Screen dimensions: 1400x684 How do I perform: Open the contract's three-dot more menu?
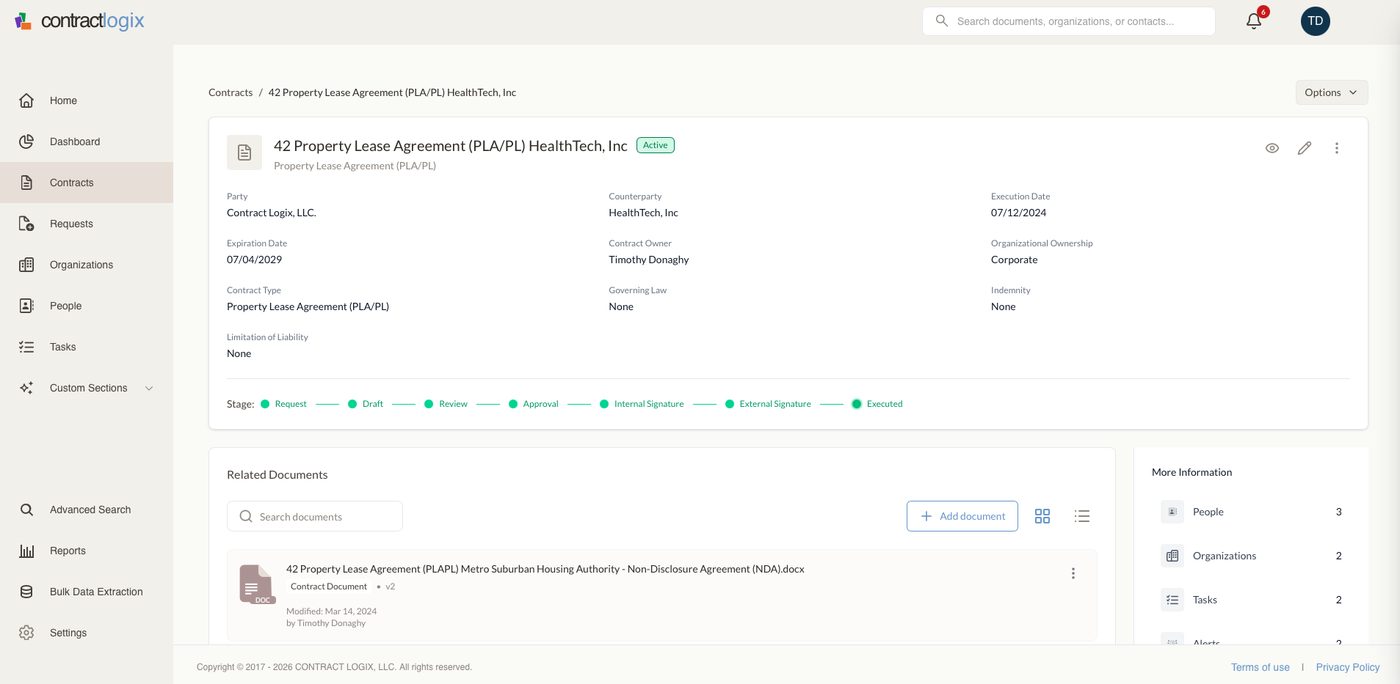pyautogui.click(x=1337, y=148)
